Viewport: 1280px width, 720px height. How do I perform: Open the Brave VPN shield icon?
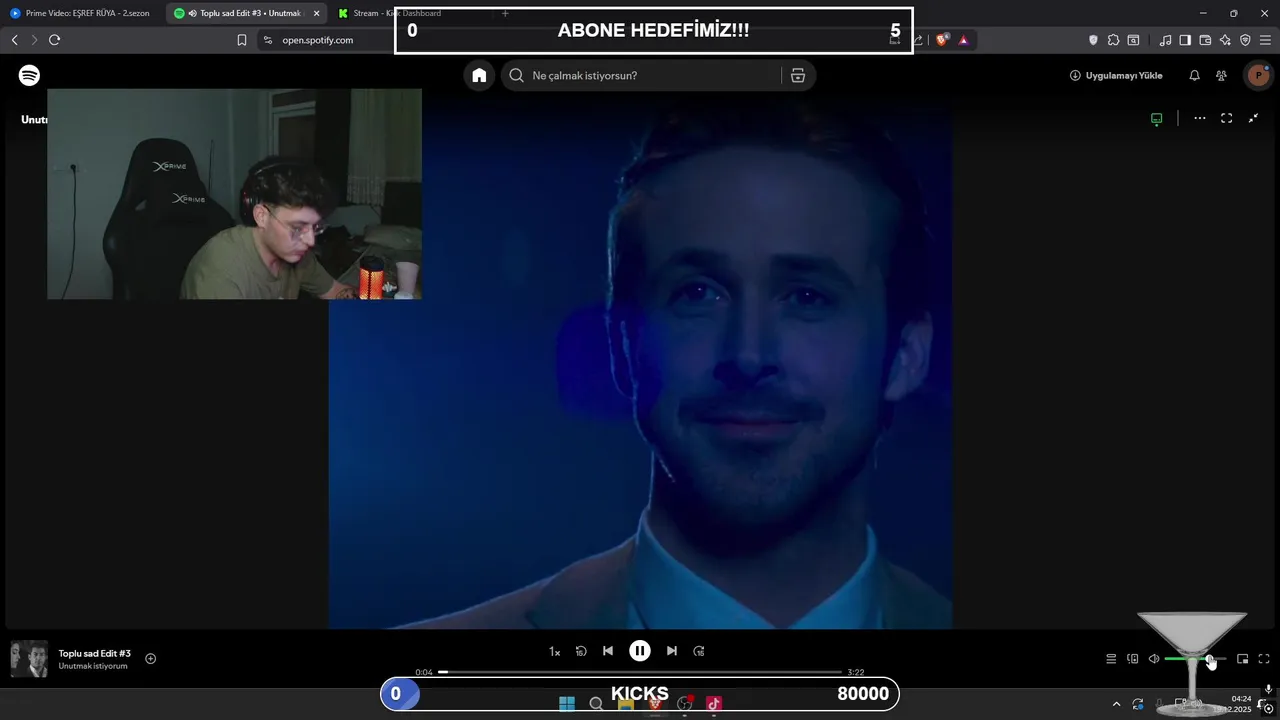click(1245, 40)
